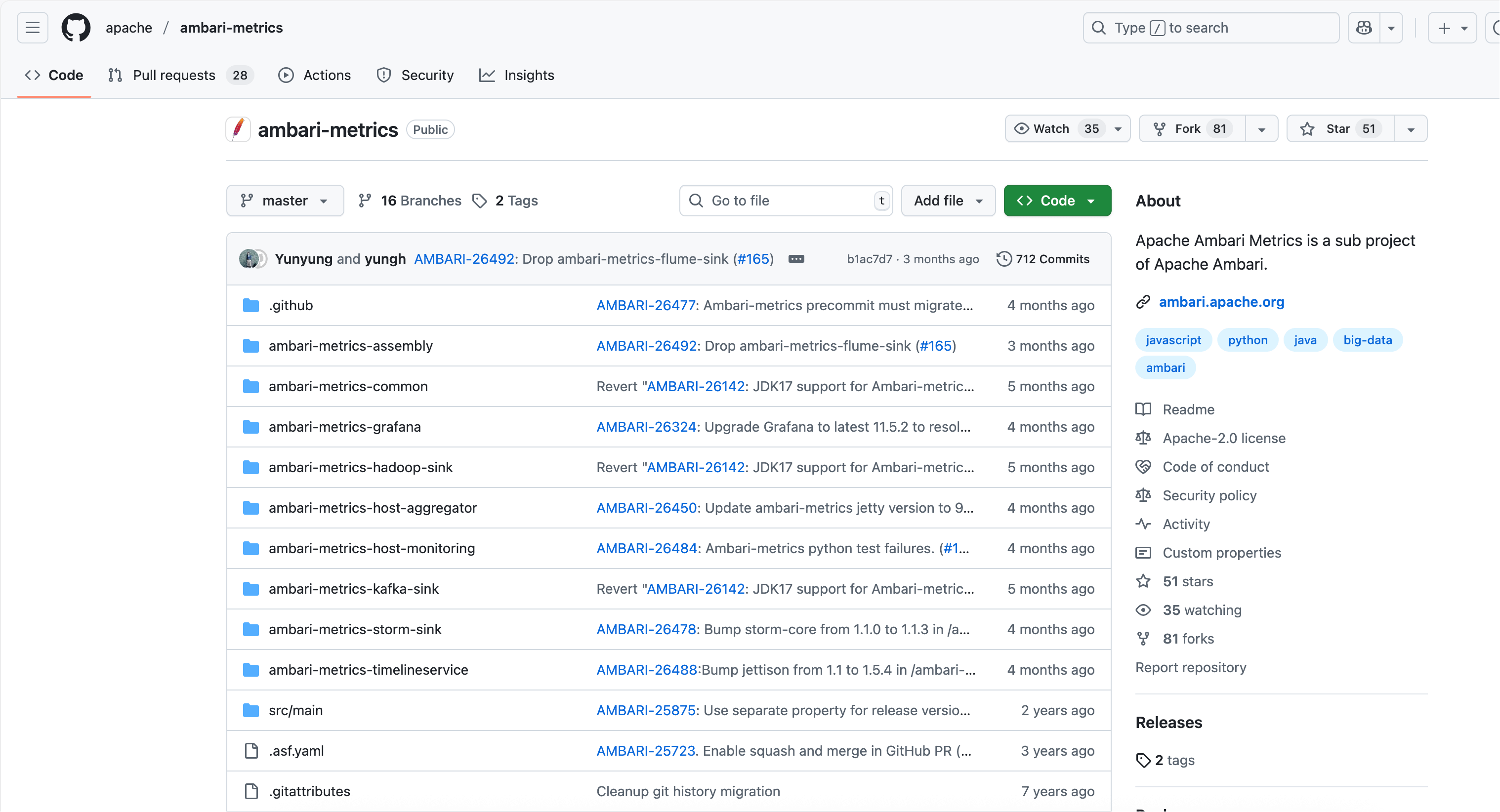
Task: Switch to the Code tab
Action: pyautogui.click(x=53, y=75)
